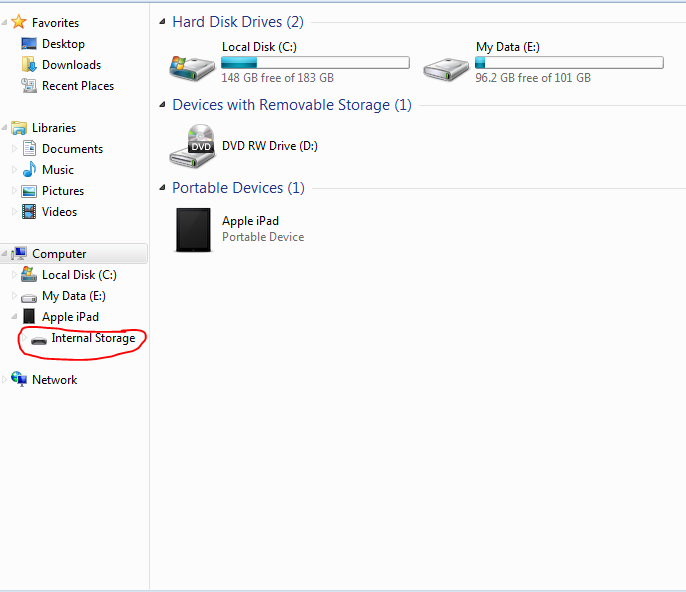Viewport: 686px width, 592px height.
Task: Select Internal Storage under Apple iPad
Action: (93, 338)
